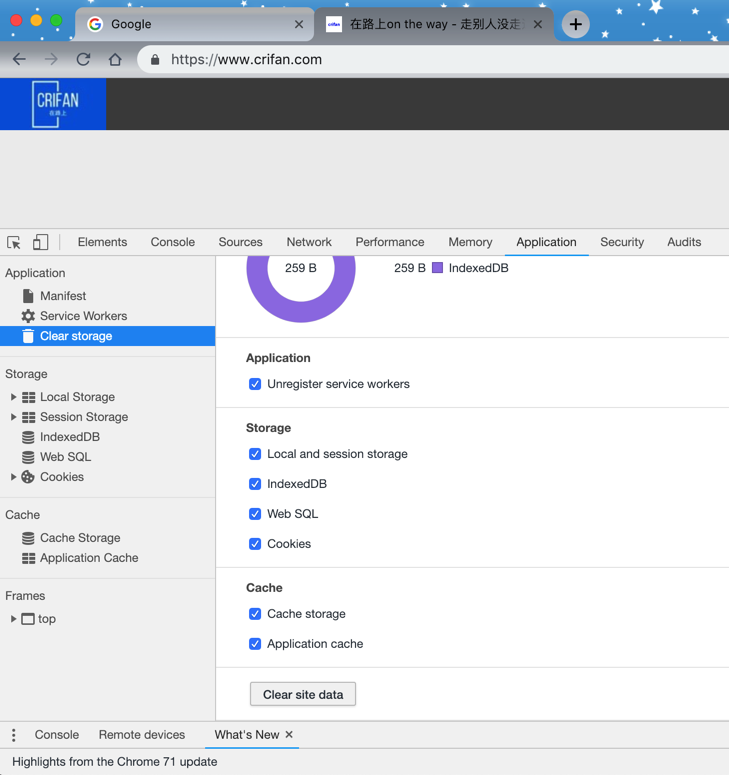Click the purple IndexedDB legend swatch
The image size is (729, 775).
pyautogui.click(x=437, y=268)
